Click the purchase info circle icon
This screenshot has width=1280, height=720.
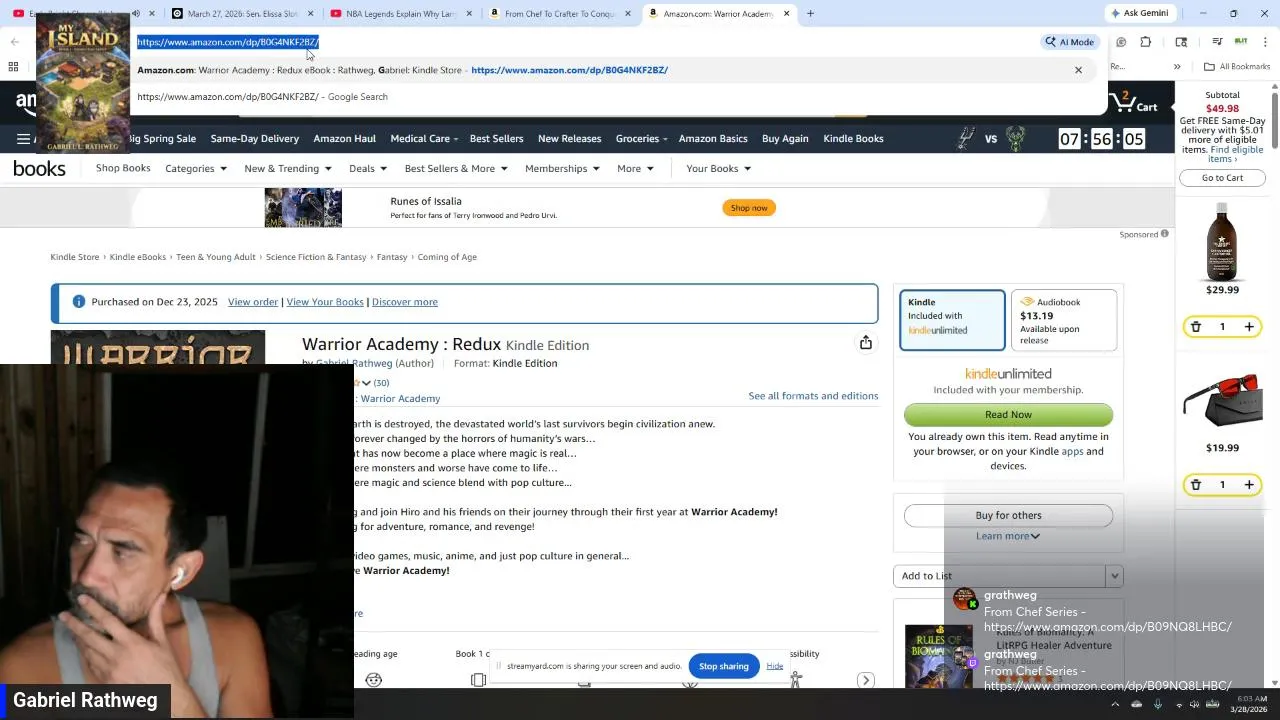click(79, 302)
